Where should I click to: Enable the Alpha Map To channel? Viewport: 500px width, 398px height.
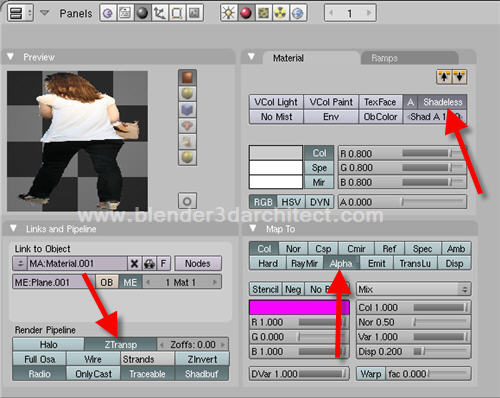[341, 263]
